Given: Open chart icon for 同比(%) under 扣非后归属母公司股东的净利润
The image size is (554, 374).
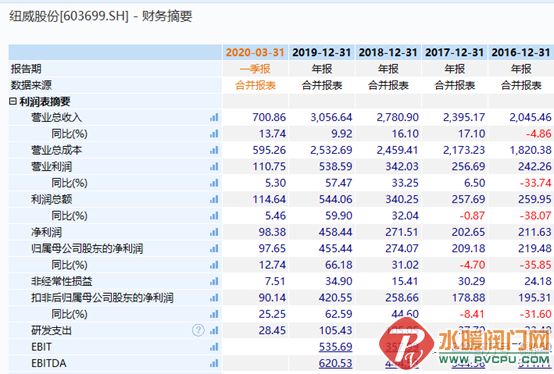Looking at the screenshot, I should pos(214,314).
